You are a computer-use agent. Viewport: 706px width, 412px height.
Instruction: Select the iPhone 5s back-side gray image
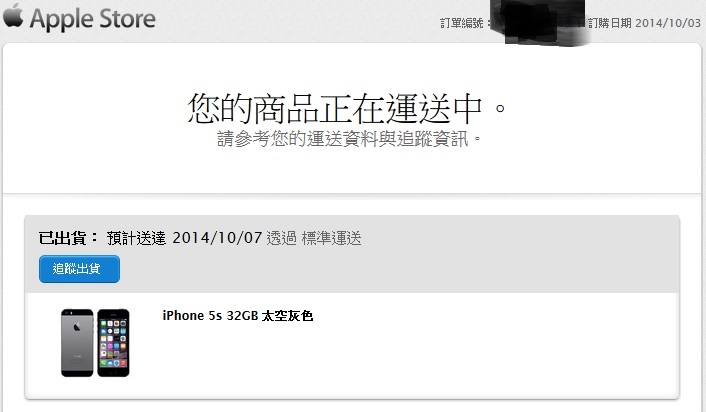click(77, 343)
